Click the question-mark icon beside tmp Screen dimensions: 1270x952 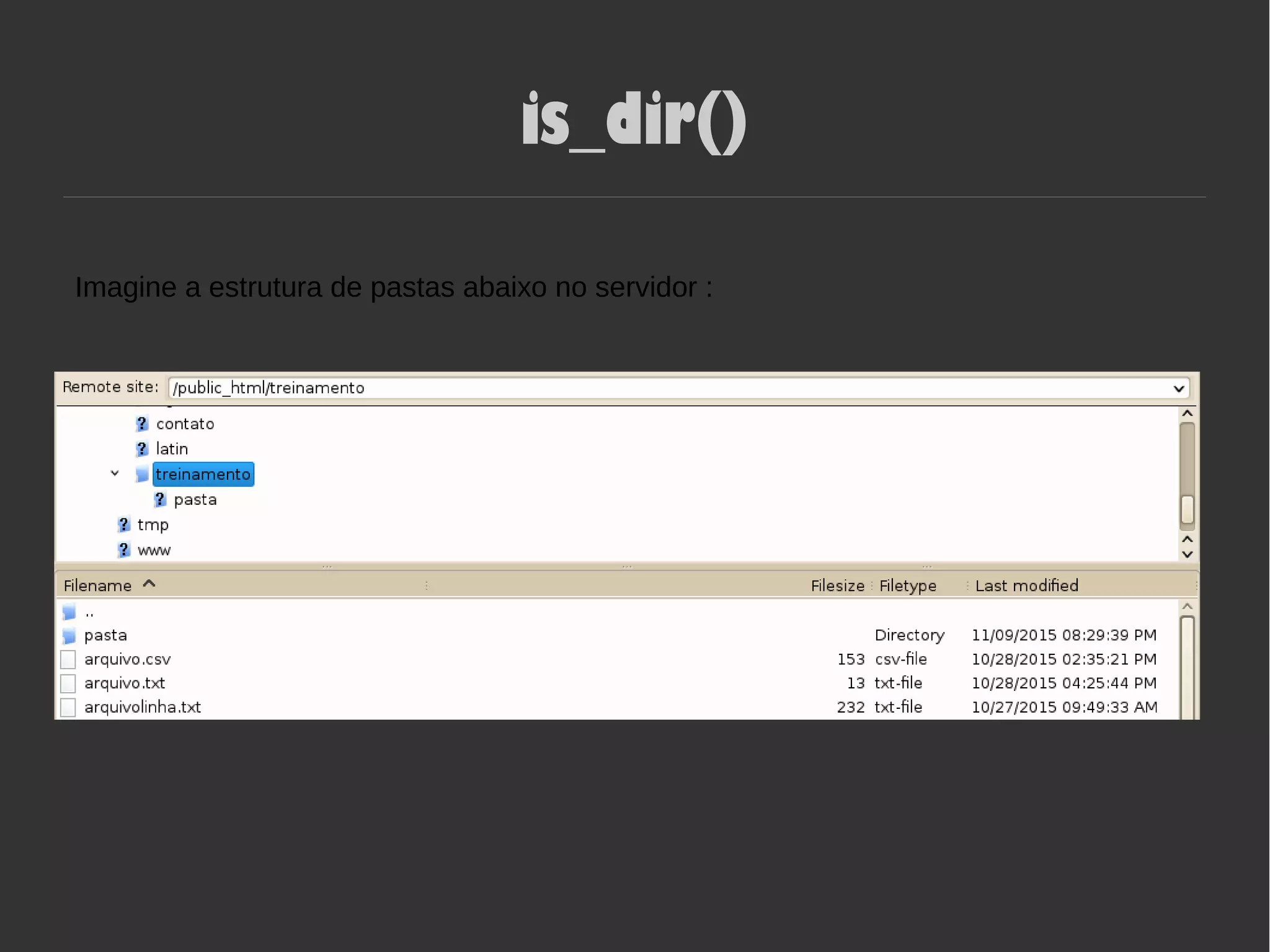(x=124, y=525)
